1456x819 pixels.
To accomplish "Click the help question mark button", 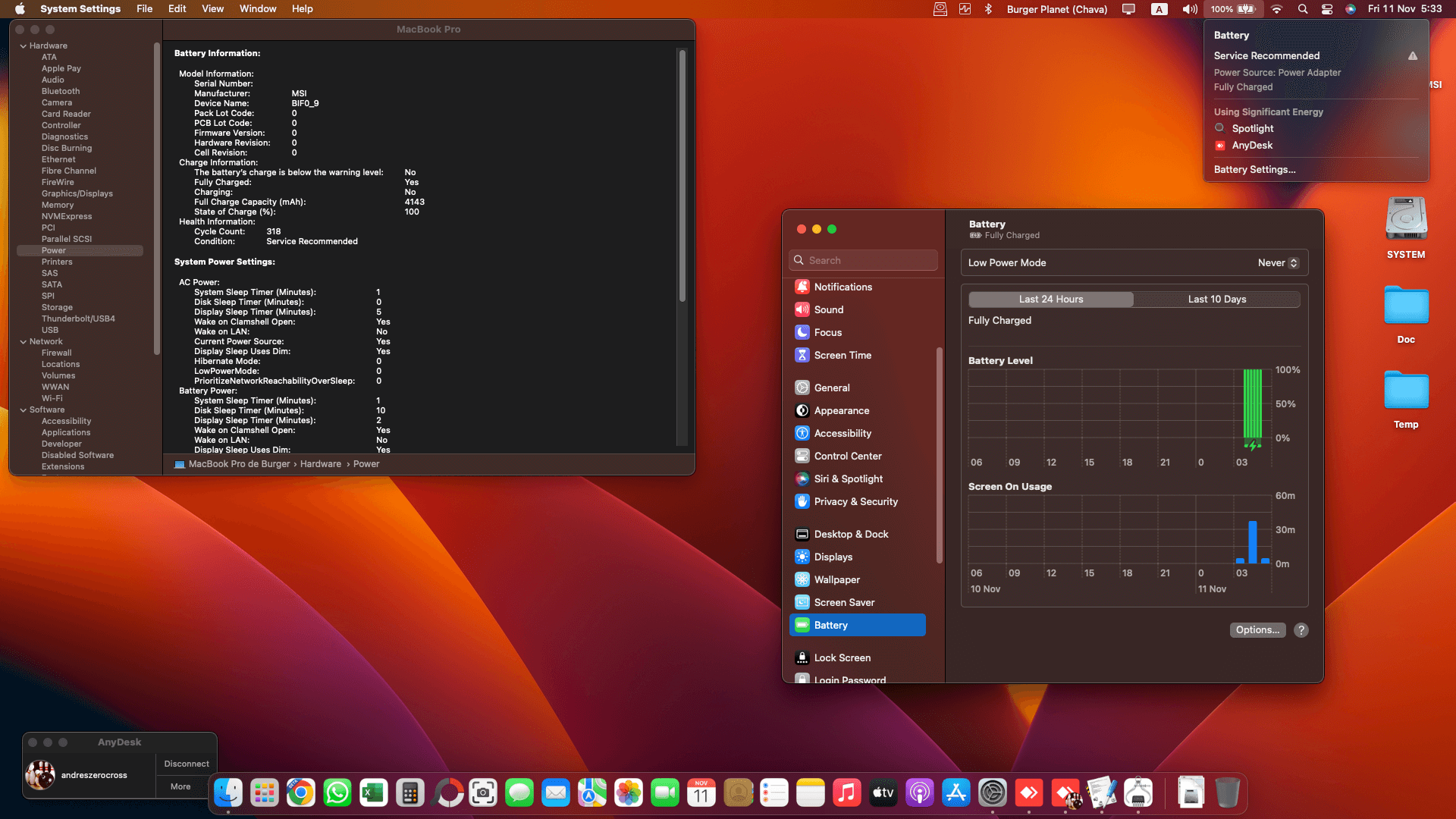I will (1301, 630).
